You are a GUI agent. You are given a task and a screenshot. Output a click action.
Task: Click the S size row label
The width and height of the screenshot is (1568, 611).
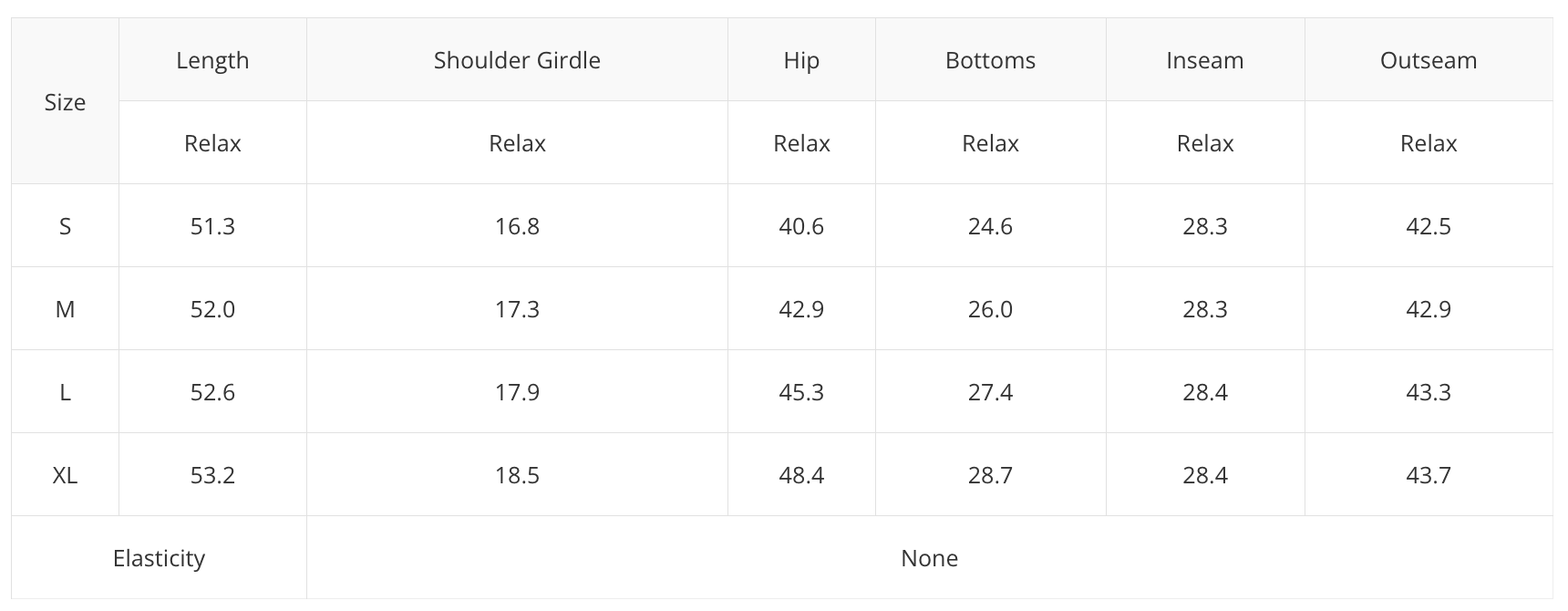pos(65,226)
